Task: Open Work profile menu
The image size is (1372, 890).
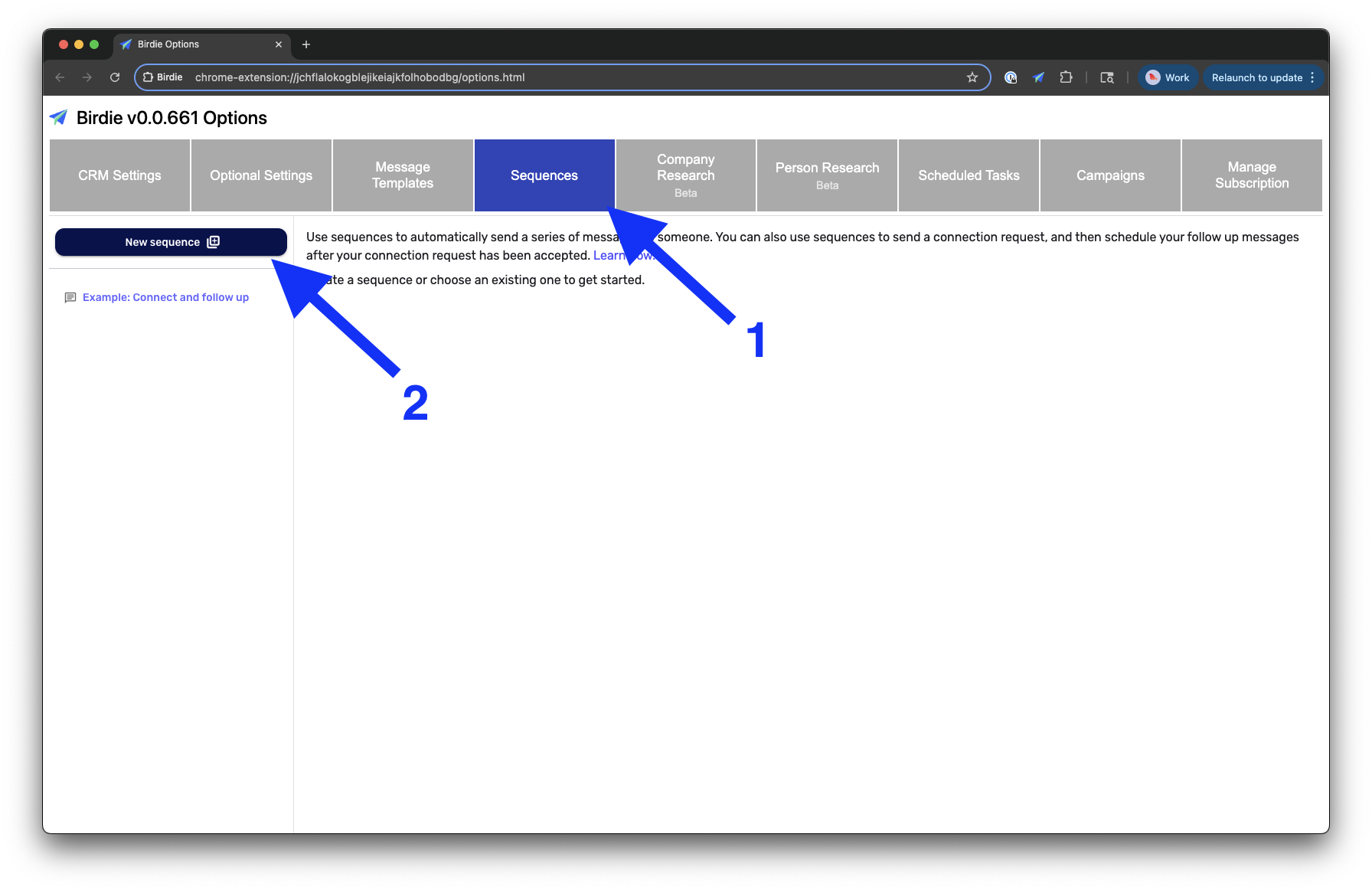Action: point(1168,77)
